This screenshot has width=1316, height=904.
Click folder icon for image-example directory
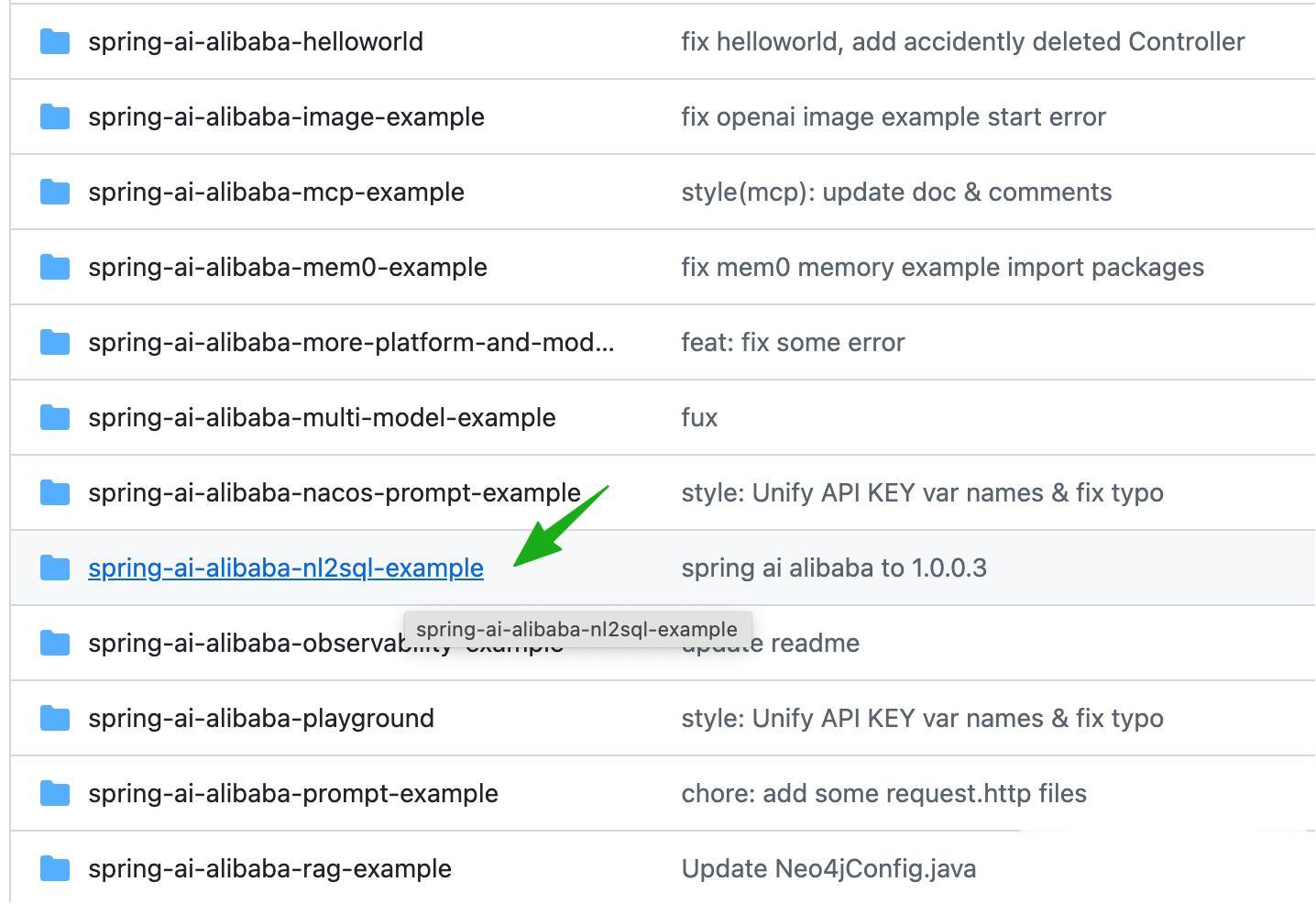(x=55, y=116)
